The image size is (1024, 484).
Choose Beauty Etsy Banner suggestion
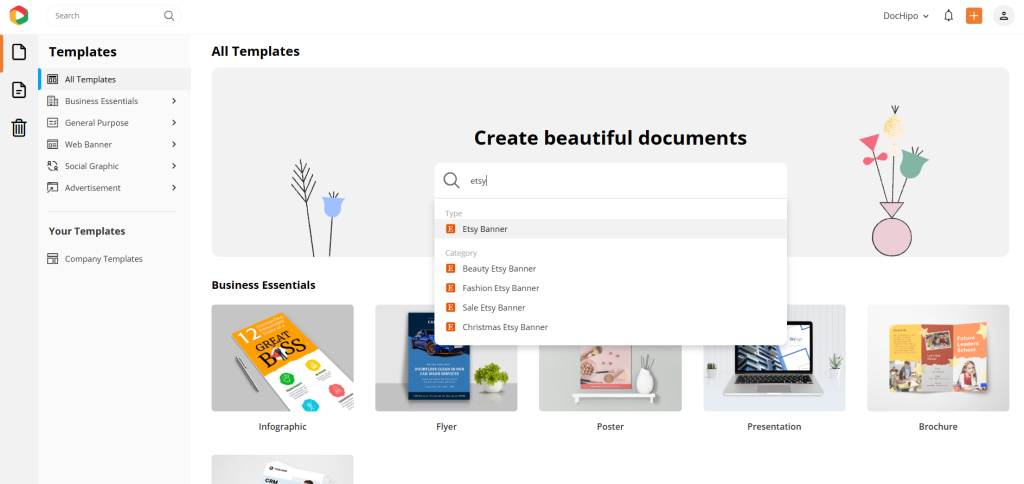coord(611,268)
